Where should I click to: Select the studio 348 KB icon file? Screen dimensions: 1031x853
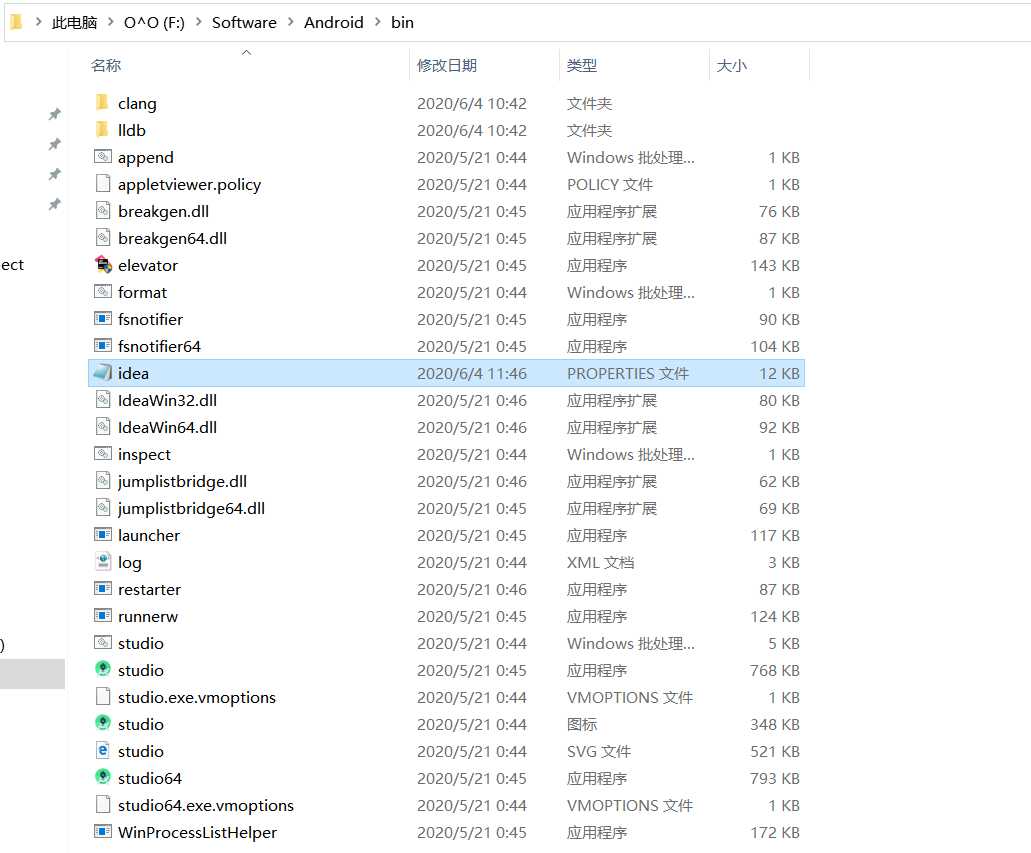[103, 723]
